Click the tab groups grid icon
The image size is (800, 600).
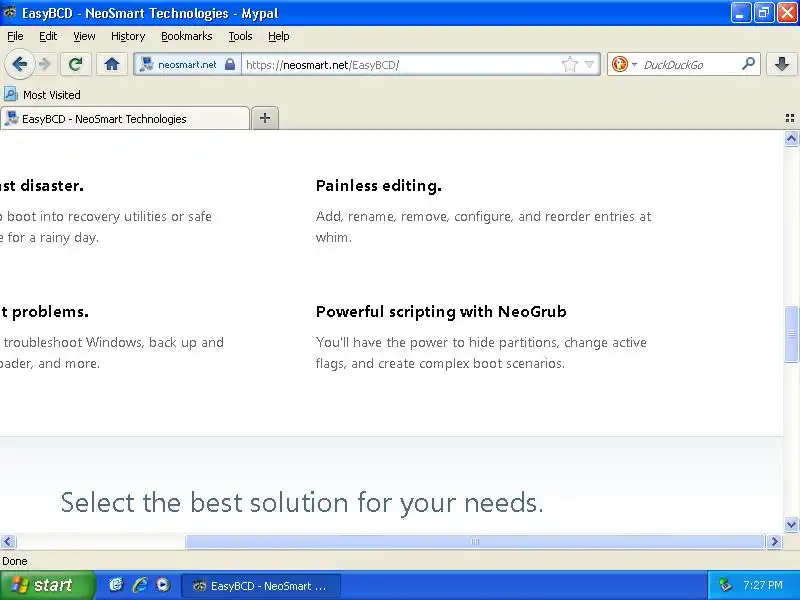pyautogui.click(x=790, y=118)
